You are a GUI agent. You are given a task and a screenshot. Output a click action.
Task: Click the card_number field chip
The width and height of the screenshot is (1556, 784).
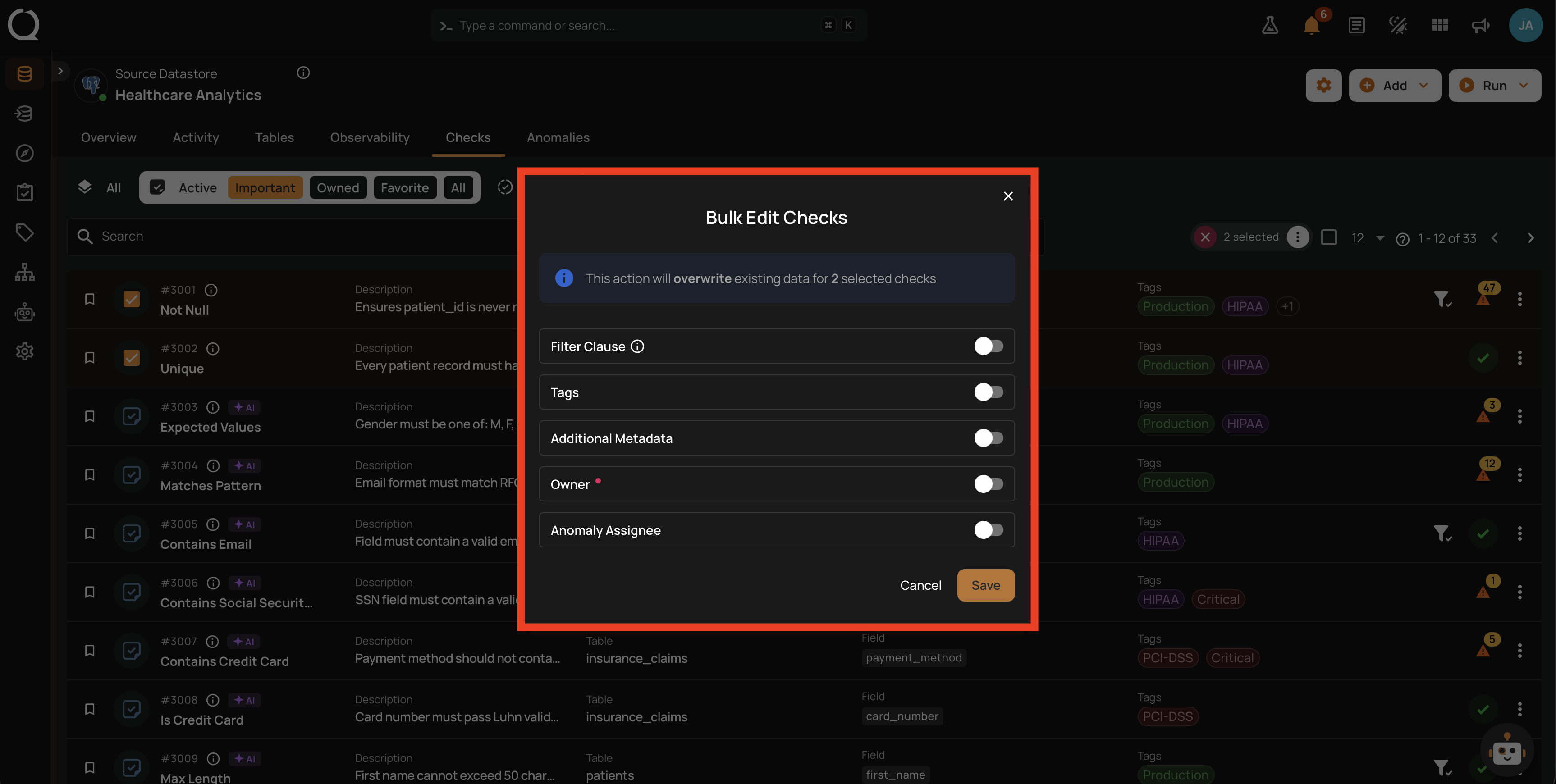(902, 716)
